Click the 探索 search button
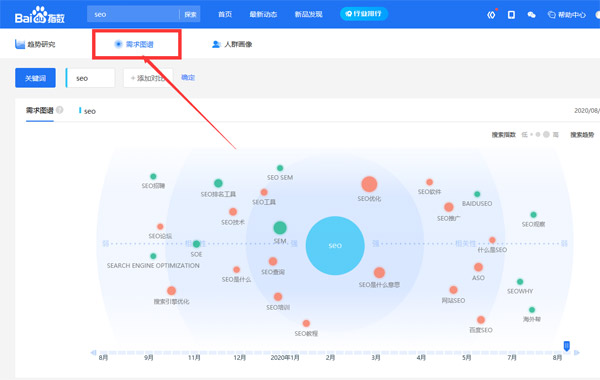Screen dimensions: 600x380 point(190,15)
